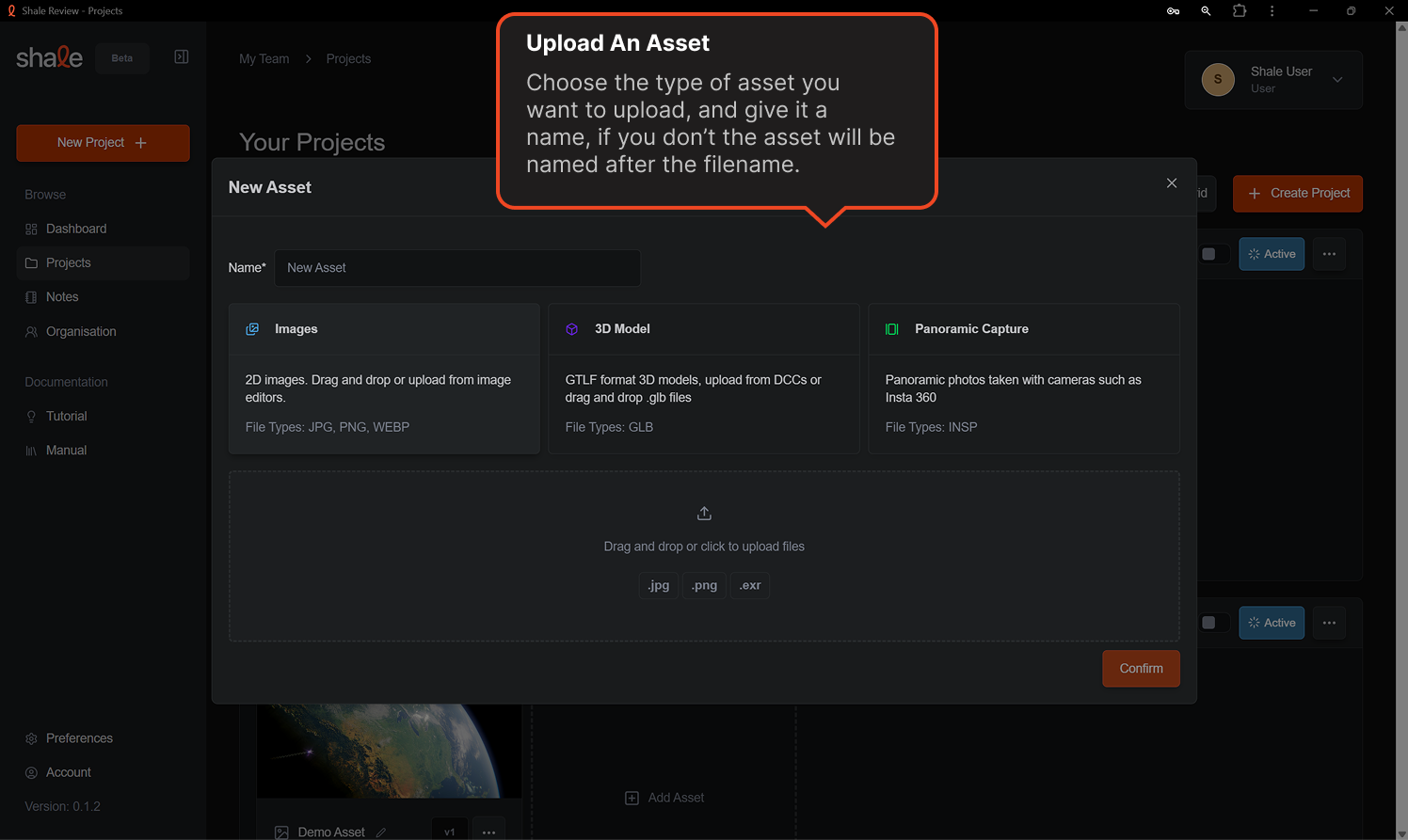The height and width of the screenshot is (840, 1408).
Task: Click the Shale User avatar
Action: (x=1218, y=80)
